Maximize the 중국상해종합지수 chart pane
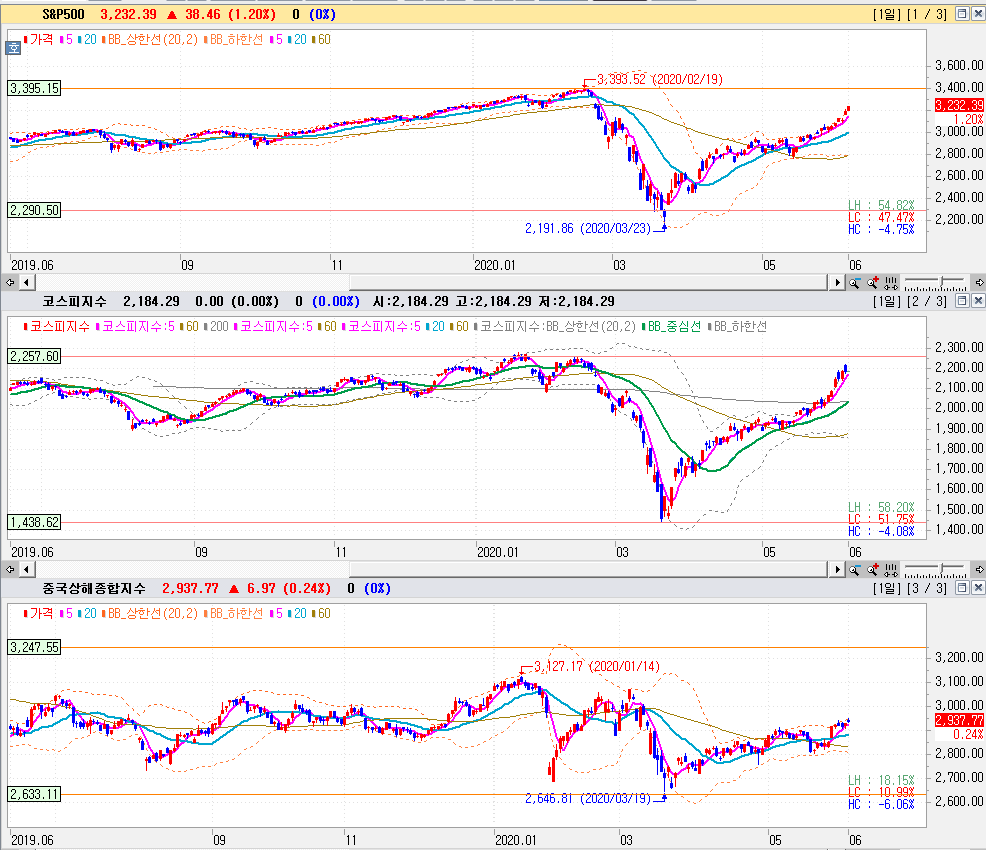 click(962, 588)
